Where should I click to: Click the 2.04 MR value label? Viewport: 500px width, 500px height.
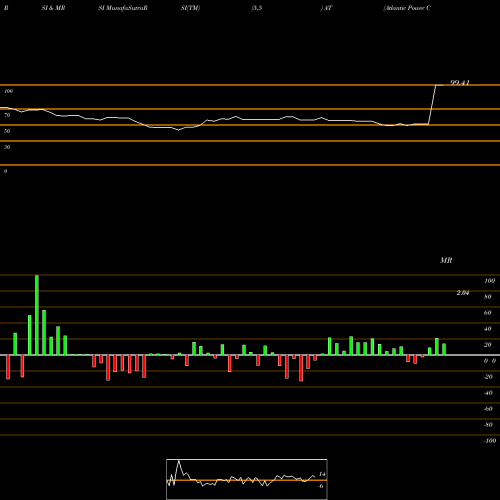click(463, 293)
